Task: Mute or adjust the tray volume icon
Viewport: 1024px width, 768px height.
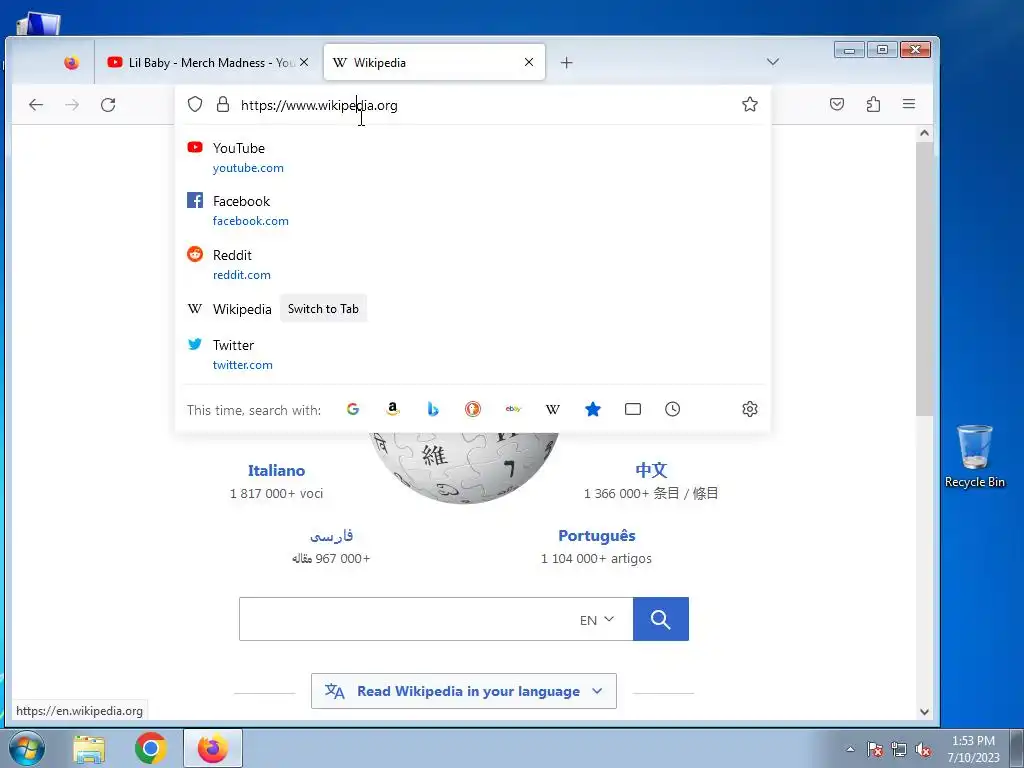Action: pyautogui.click(x=923, y=749)
